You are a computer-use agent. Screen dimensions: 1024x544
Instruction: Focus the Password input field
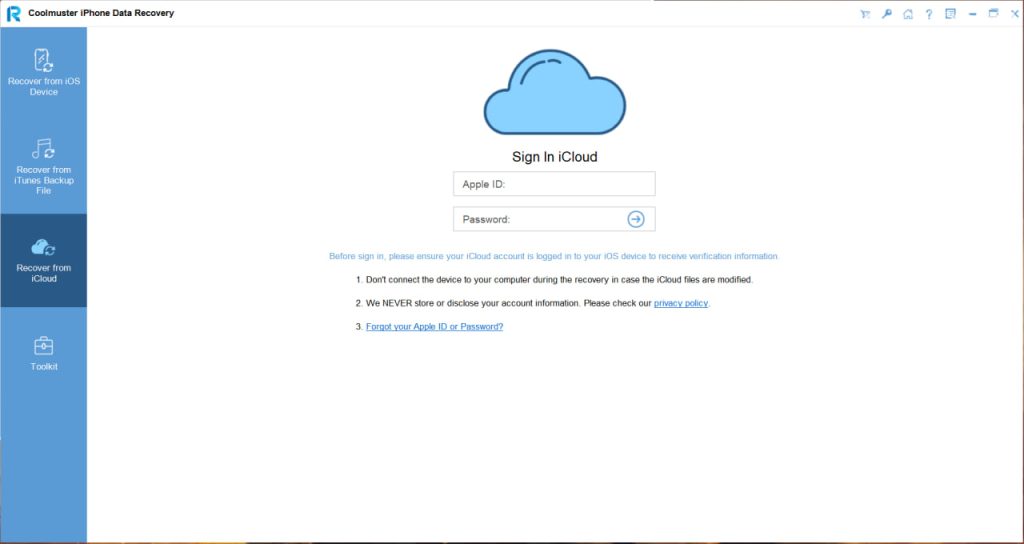coord(554,219)
